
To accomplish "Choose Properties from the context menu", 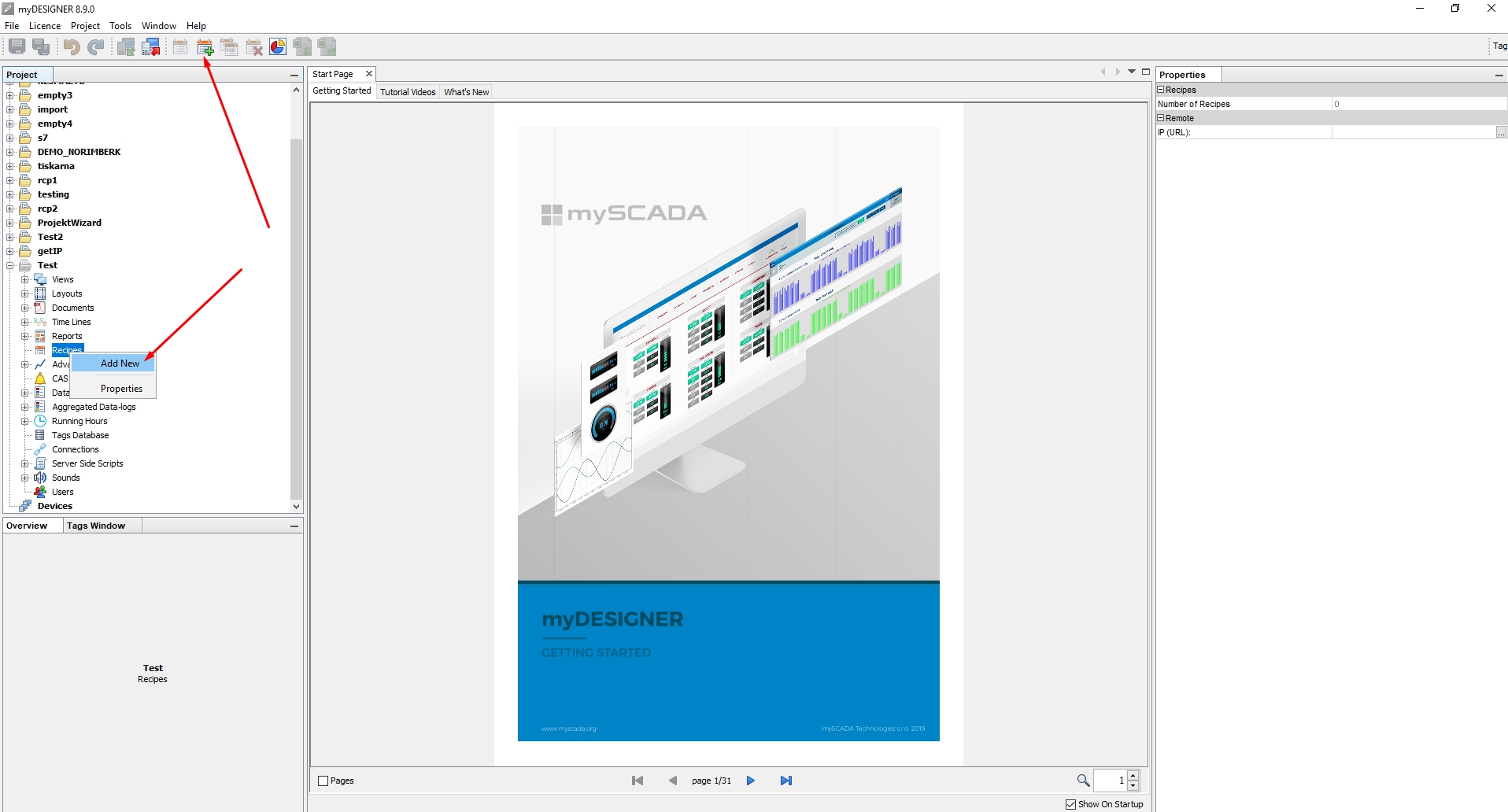I will 113,389.
